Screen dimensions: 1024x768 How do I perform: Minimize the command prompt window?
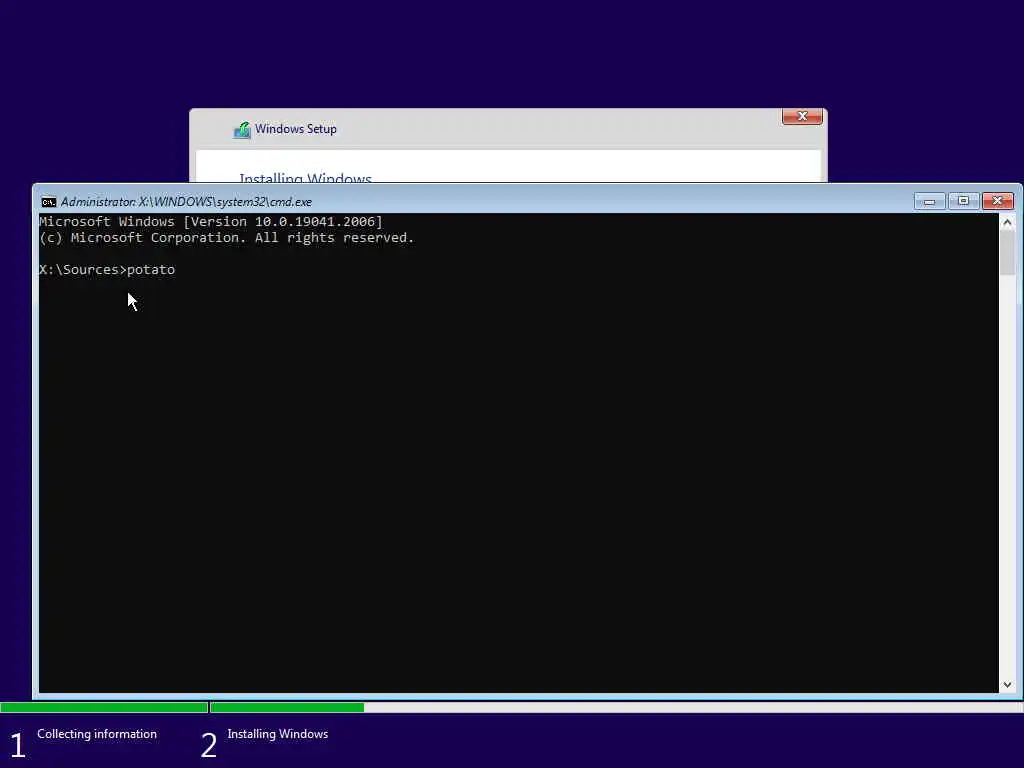coord(929,201)
